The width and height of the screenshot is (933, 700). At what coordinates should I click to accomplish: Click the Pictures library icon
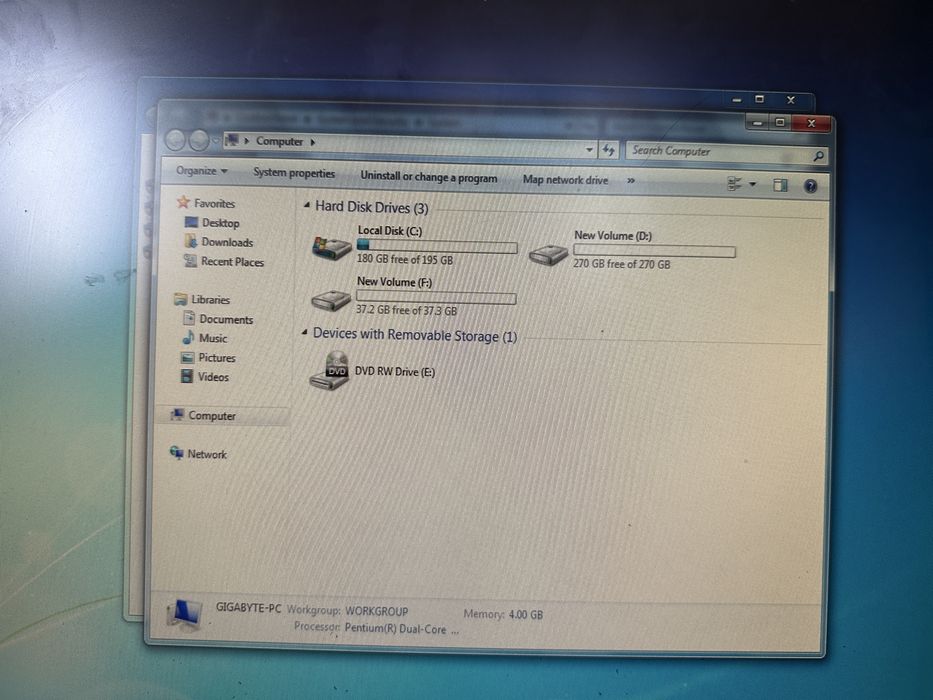click(x=187, y=357)
